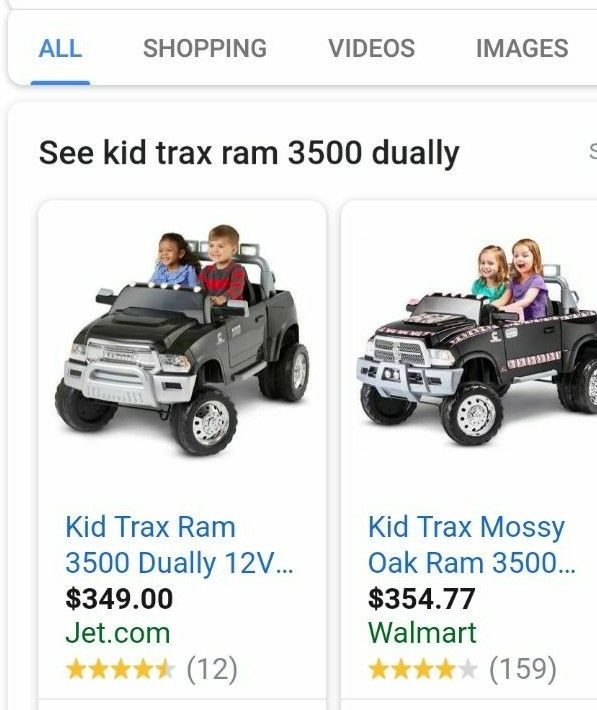
Task: Open the gray Ram 3500 truck photo
Action: pos(182,341)
